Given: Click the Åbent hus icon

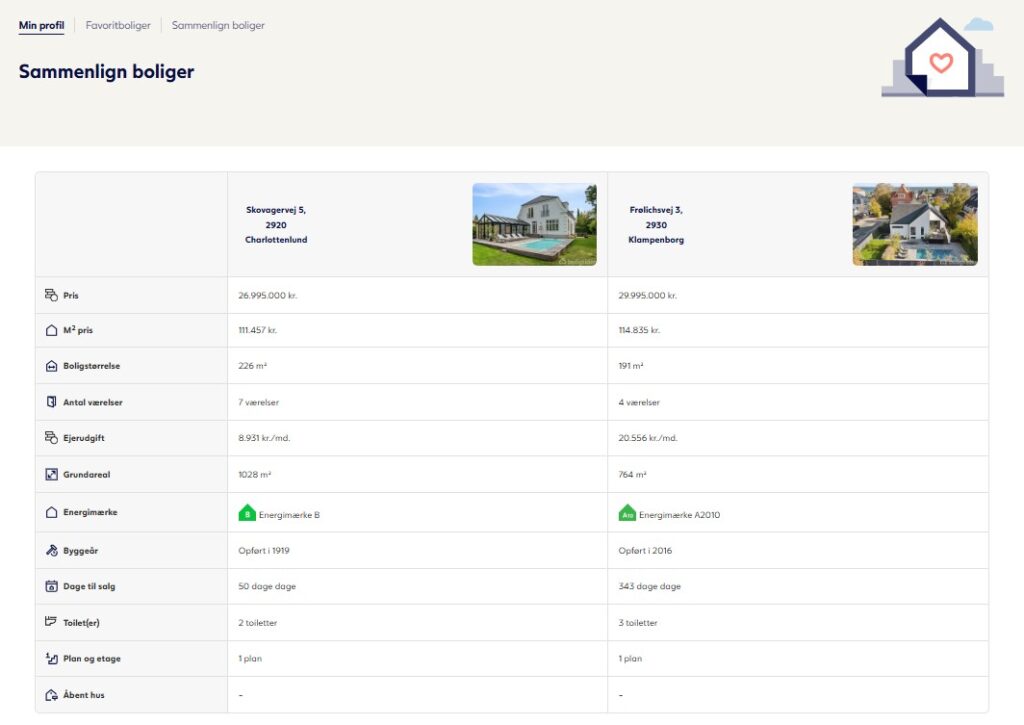Looking at the screenshot, I should (51, 695).
